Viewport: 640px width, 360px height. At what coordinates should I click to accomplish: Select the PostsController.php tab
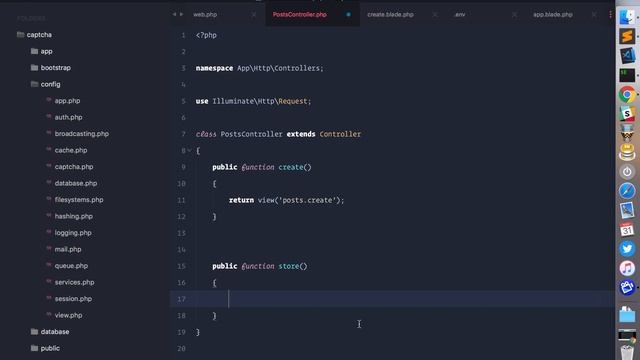[x=300, y=14]
